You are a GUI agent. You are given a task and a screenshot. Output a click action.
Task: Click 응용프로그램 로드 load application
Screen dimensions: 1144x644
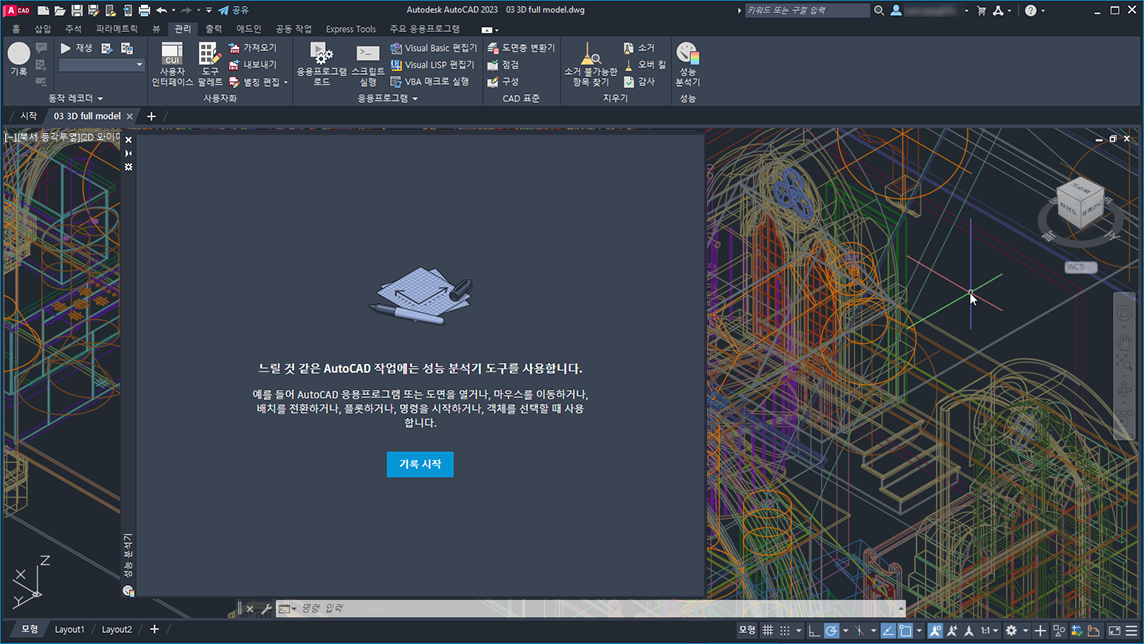322,64
